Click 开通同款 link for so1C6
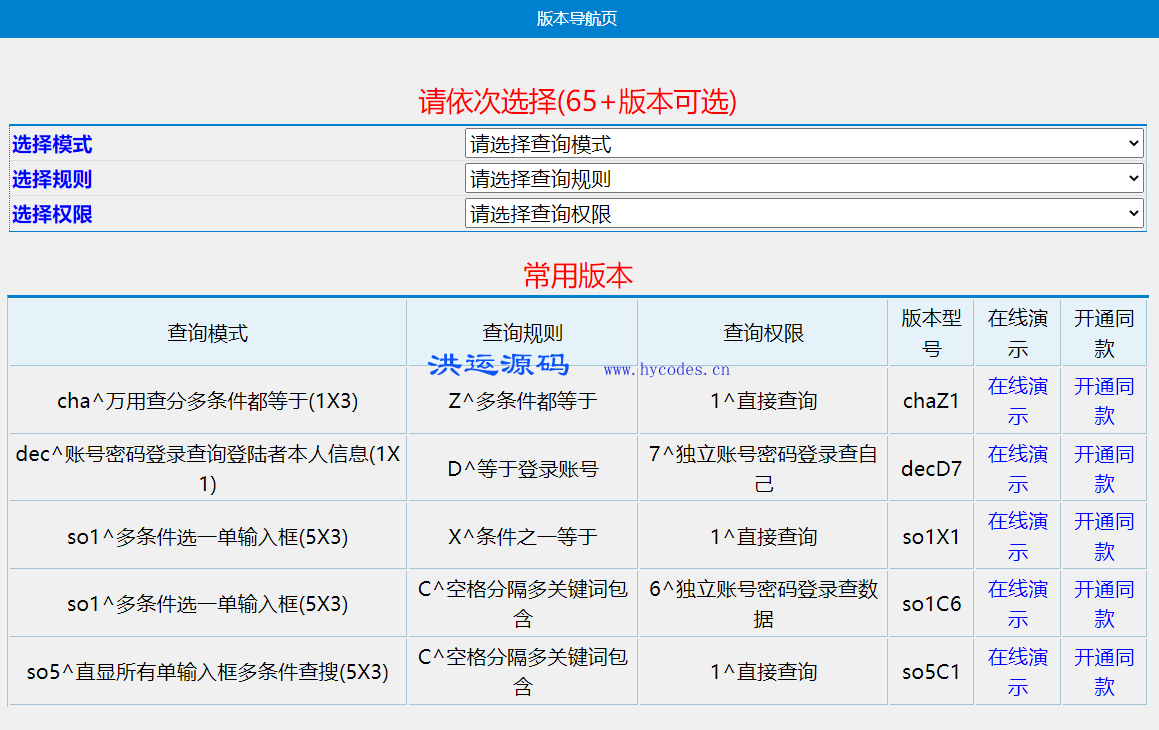Image resolution: width=1159 pixels, height=730 pixels. coord(1104,604)
